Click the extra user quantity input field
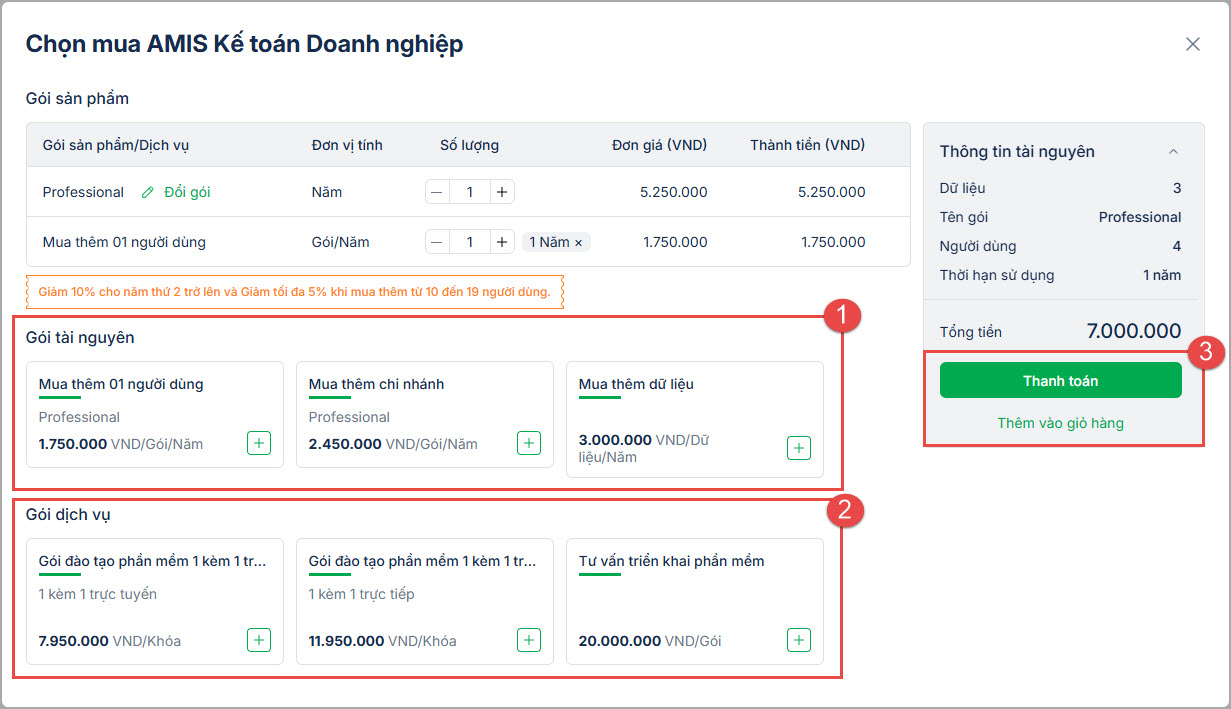Viewport: 1231px width, 709px height. [470, 242]
